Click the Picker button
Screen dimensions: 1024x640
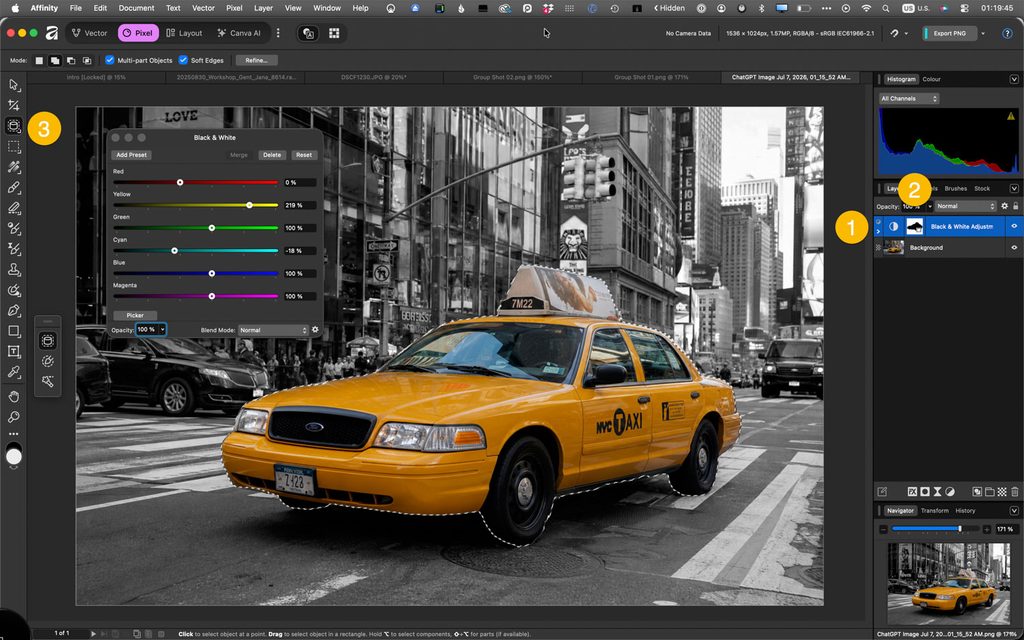point(135,315)
